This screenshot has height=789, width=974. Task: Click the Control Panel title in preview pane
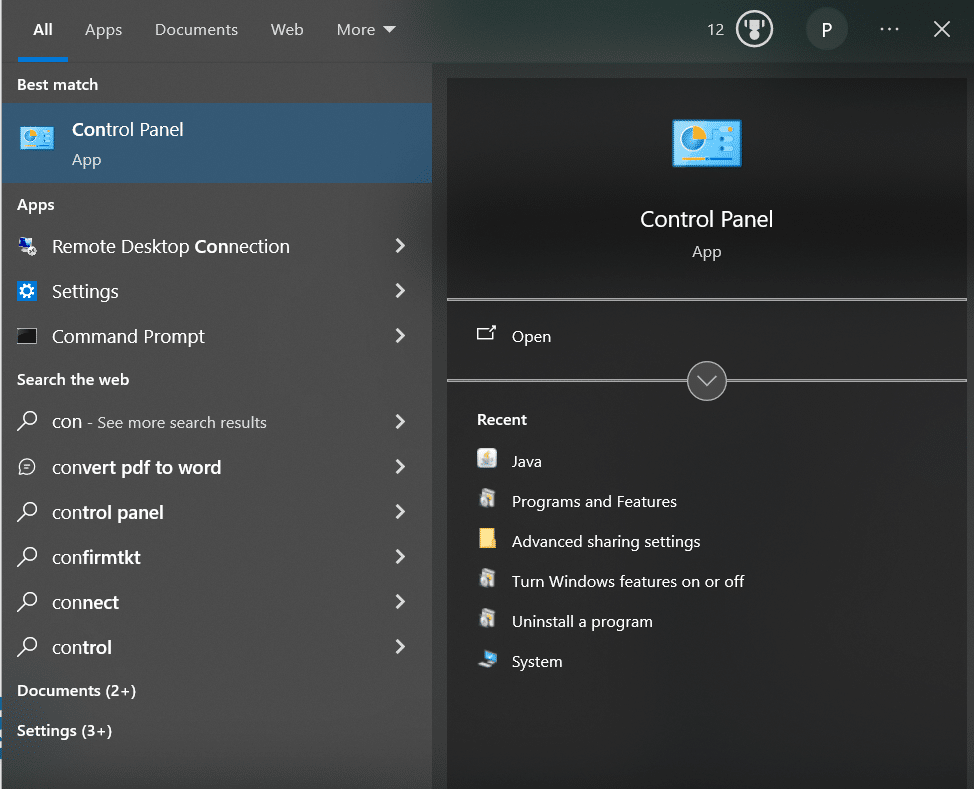point(706,219)
